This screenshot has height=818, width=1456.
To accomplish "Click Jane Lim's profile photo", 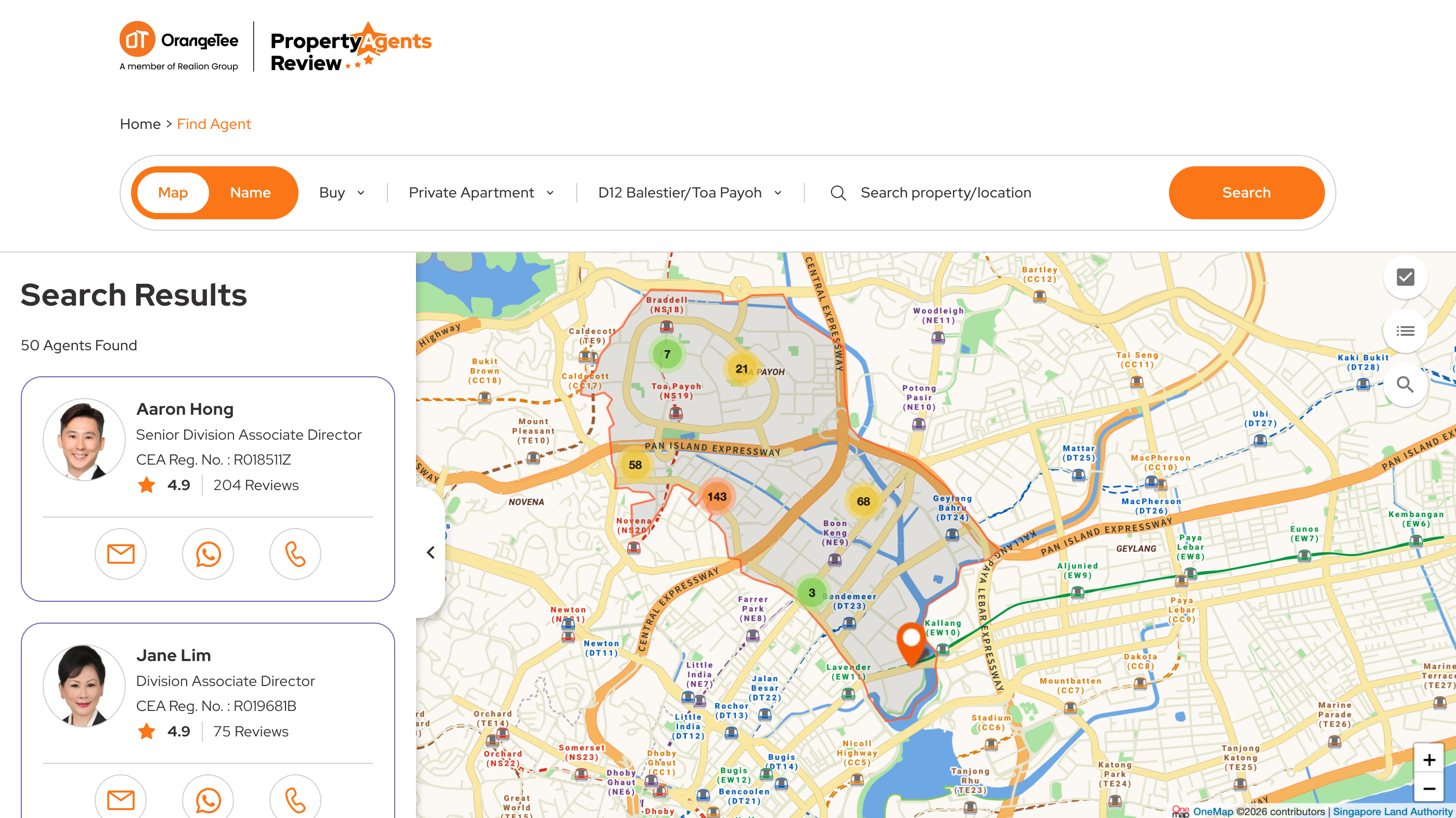I will pos(84,686).
